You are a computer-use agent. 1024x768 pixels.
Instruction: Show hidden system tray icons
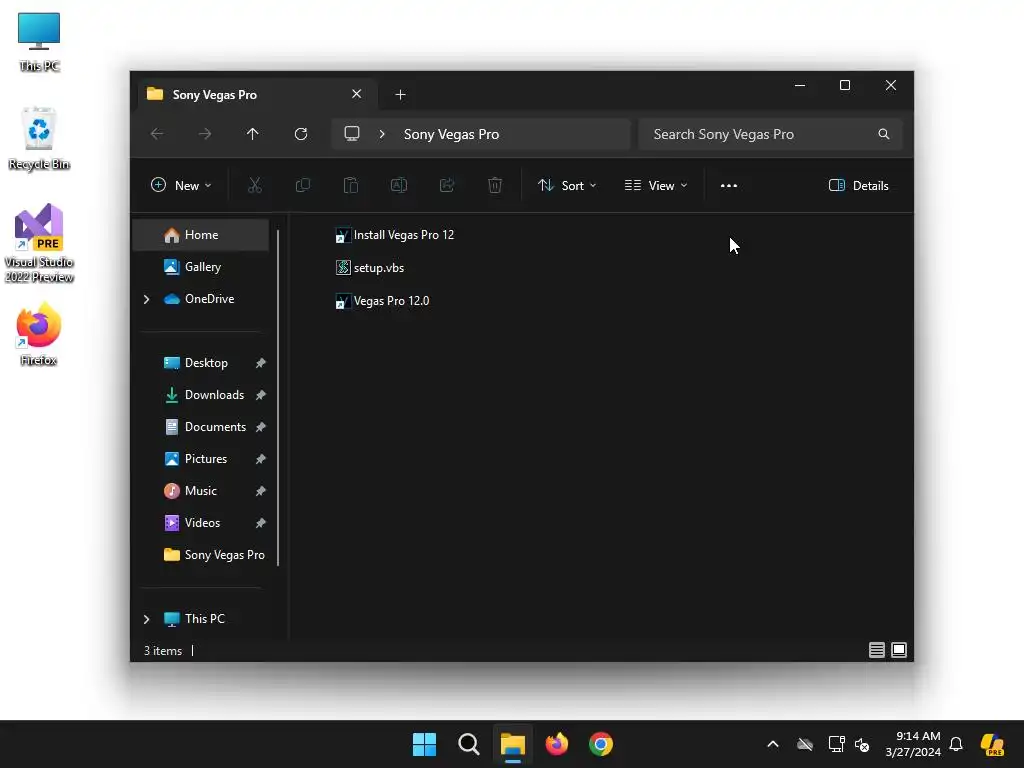coord(773,744)
